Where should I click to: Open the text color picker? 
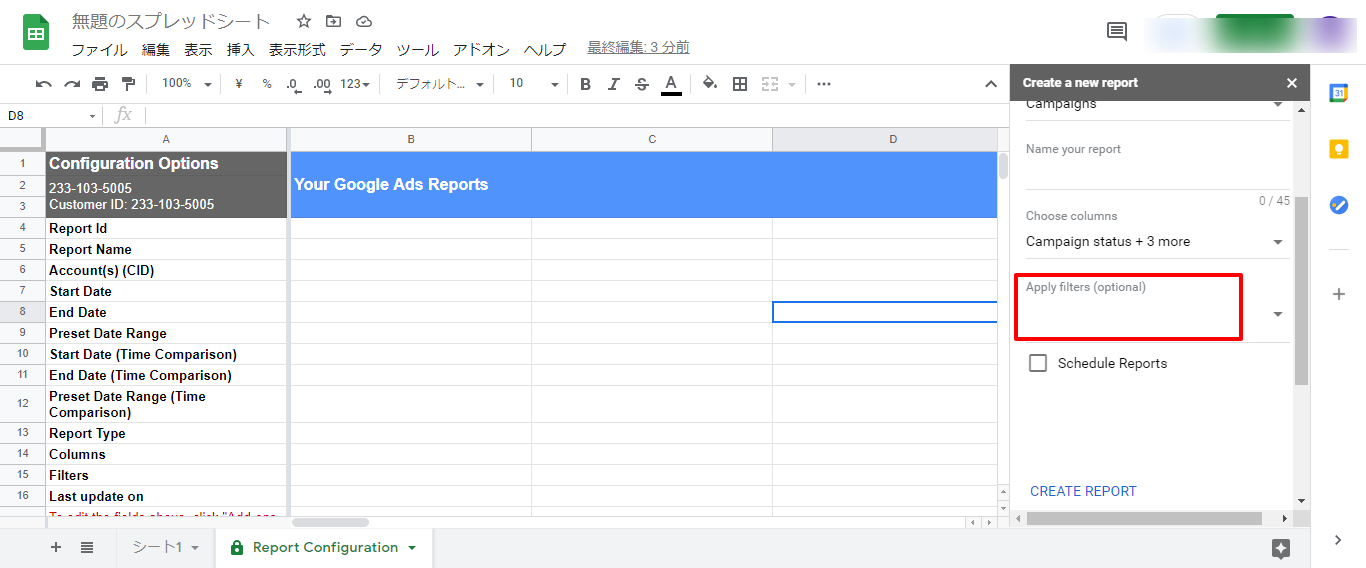tap(671, 85)
